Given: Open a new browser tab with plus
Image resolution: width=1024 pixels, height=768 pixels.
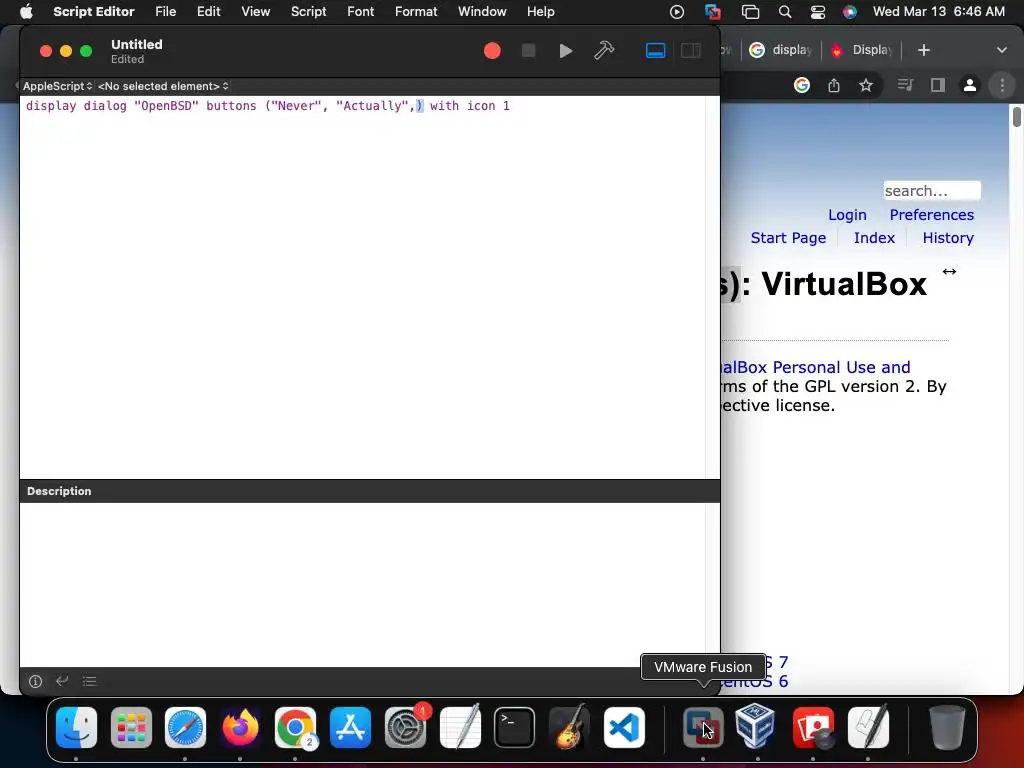Looking at the screenshot, I should (x=923, y=50).
